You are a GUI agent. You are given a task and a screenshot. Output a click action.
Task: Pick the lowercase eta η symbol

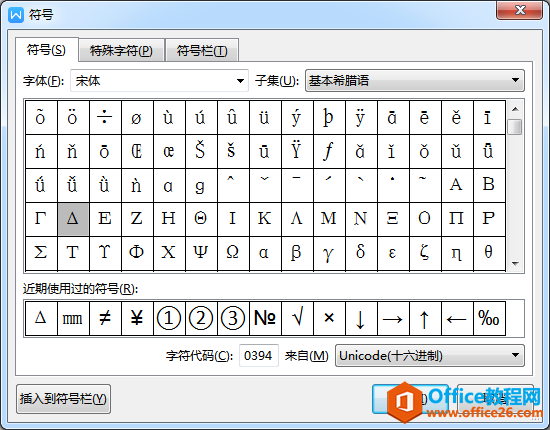(x=457, y=253)
